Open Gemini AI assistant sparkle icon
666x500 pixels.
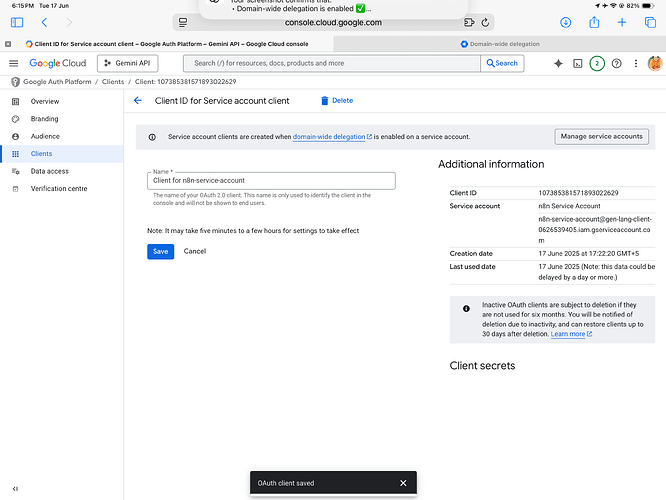(x=558, y=63)
